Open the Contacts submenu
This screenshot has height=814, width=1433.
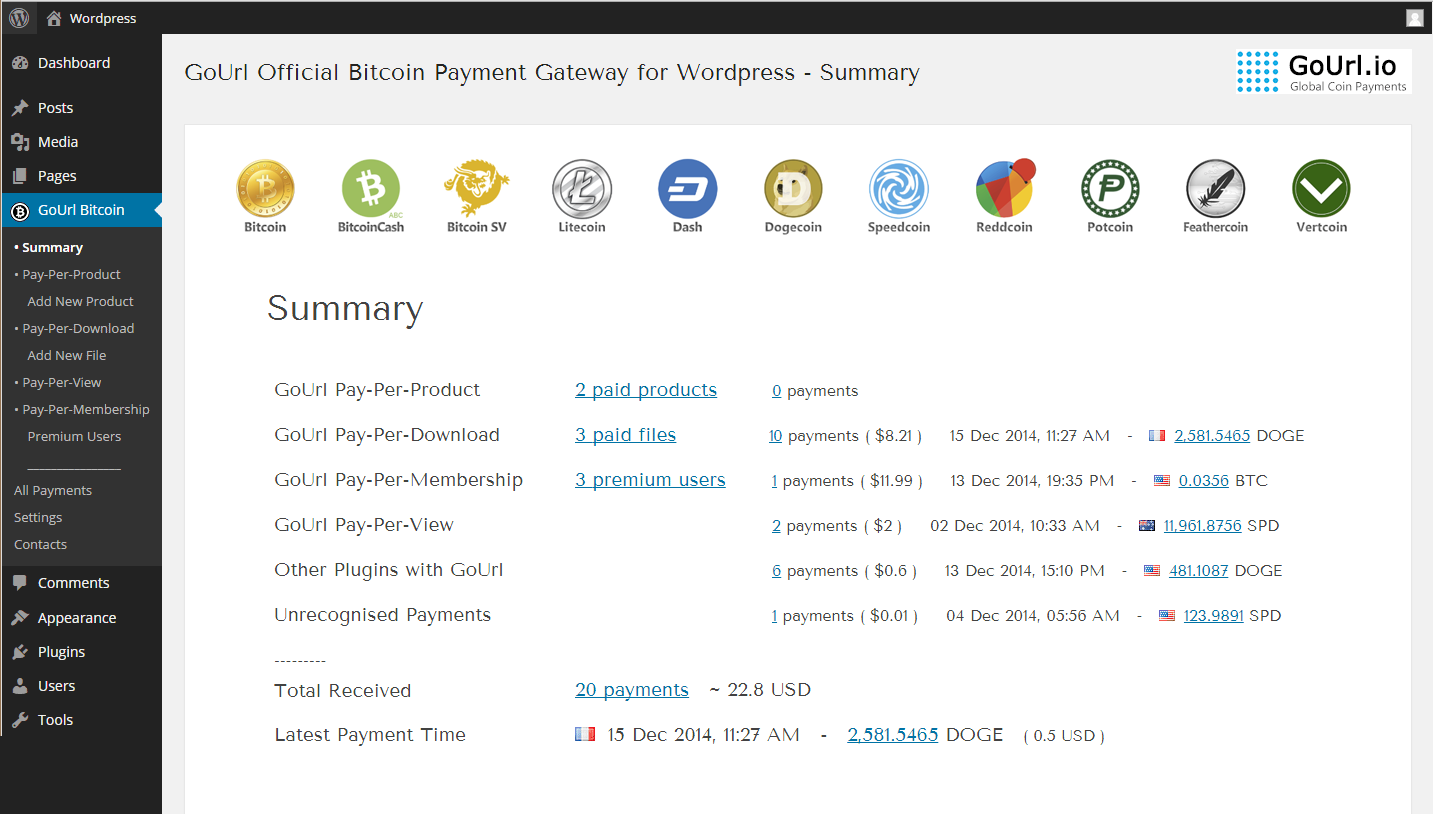pos(40,545)
